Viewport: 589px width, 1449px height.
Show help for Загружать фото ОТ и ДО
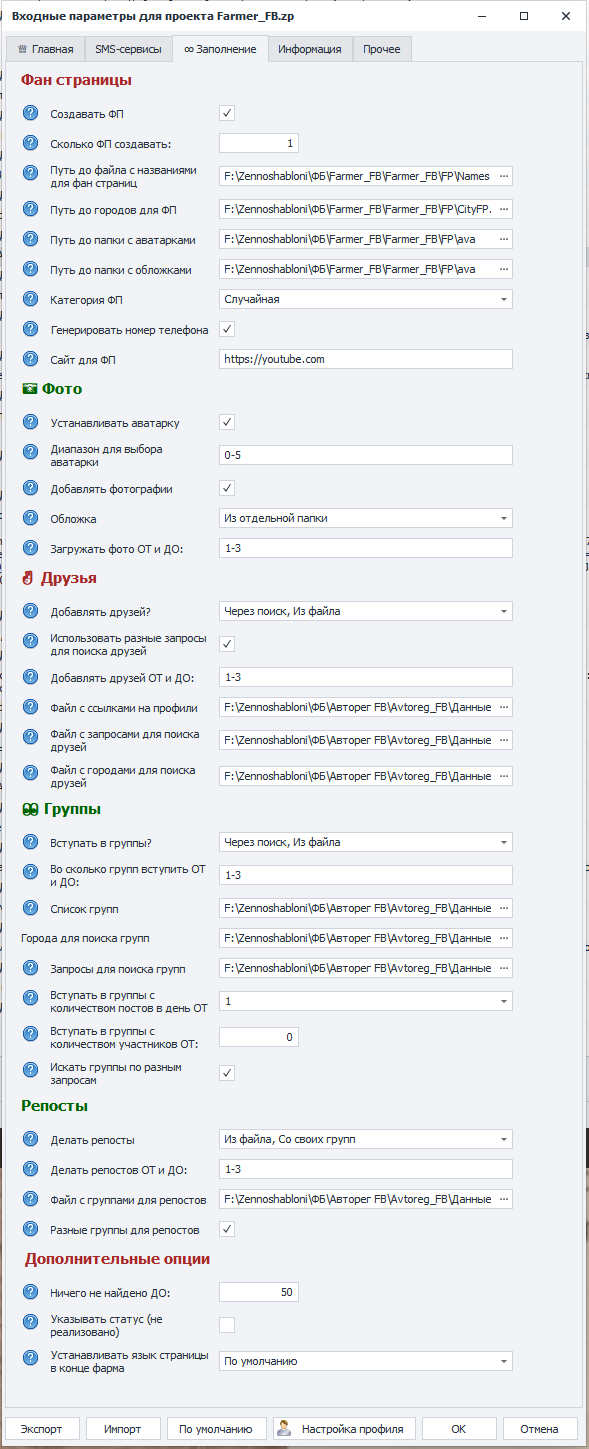coord(31,548)
